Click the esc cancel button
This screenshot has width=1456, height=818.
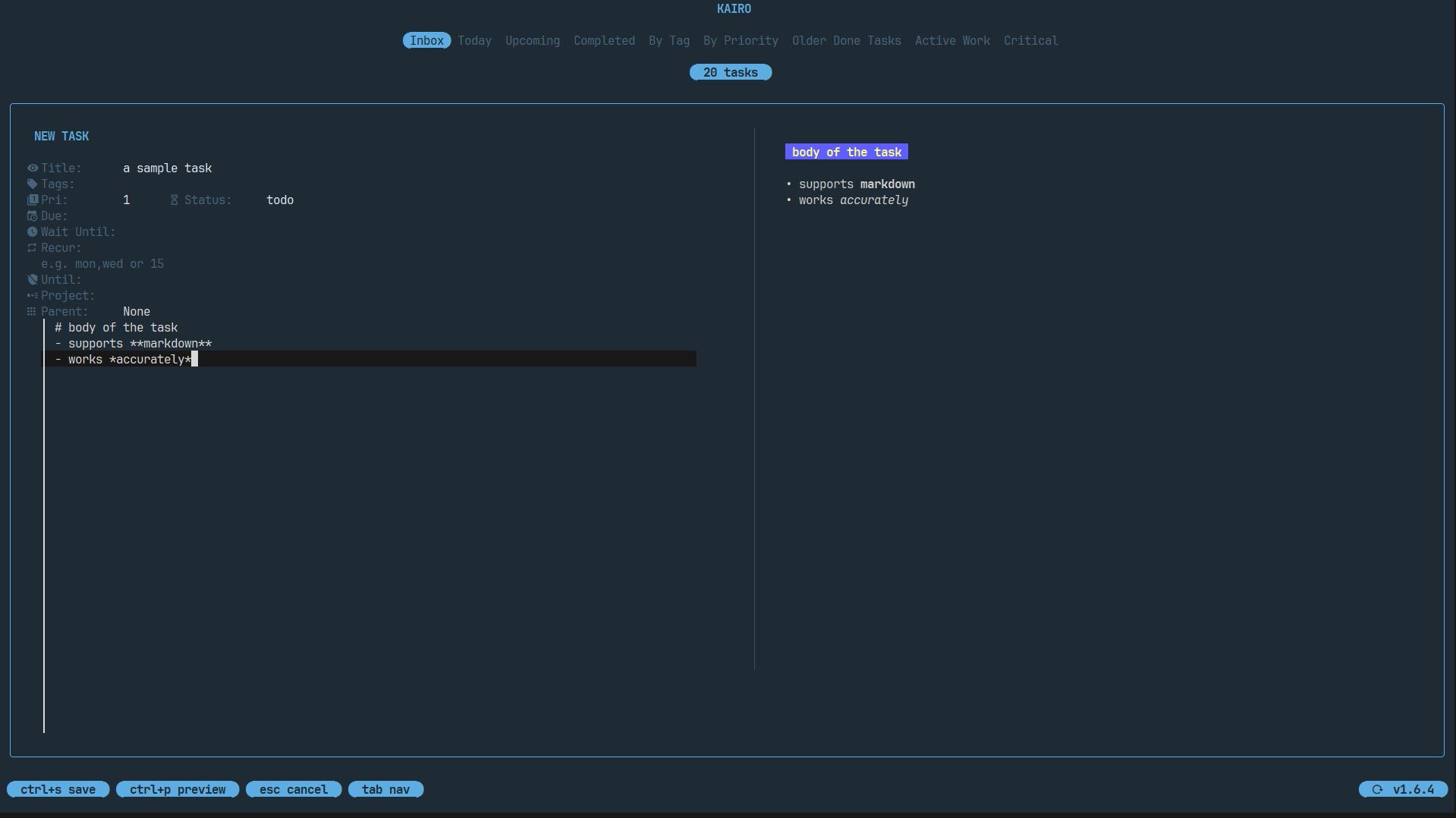pos(294,790)
